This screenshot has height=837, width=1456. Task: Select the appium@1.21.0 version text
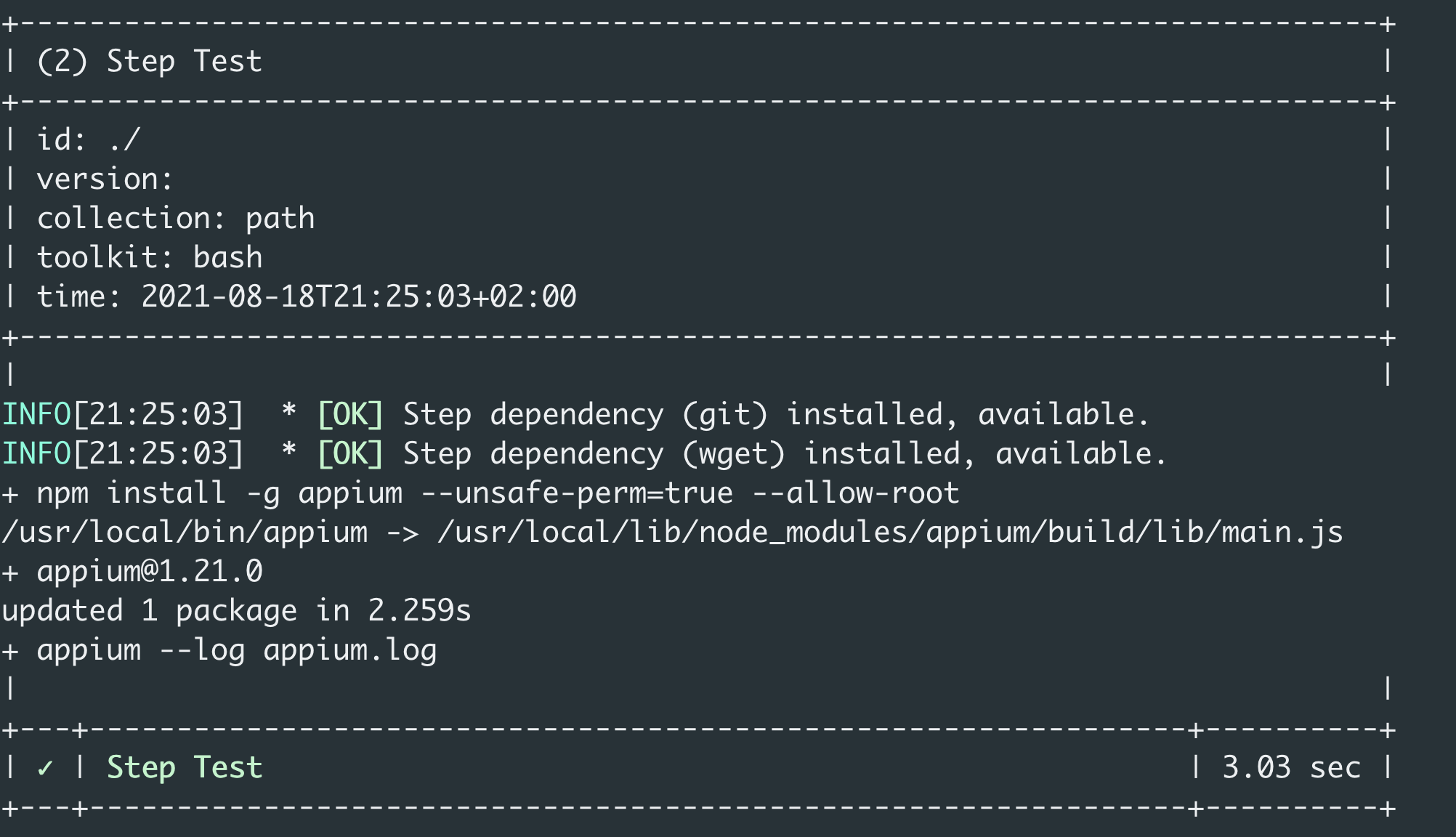point(150,571)
